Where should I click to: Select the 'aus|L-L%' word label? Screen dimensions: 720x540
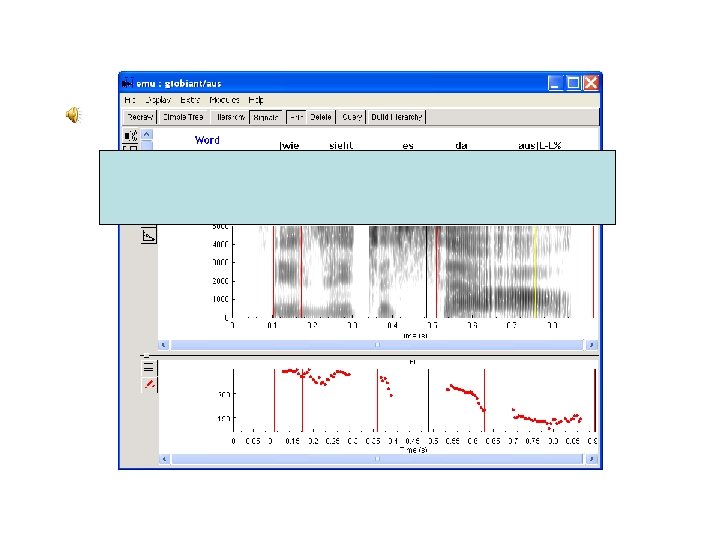540,146
